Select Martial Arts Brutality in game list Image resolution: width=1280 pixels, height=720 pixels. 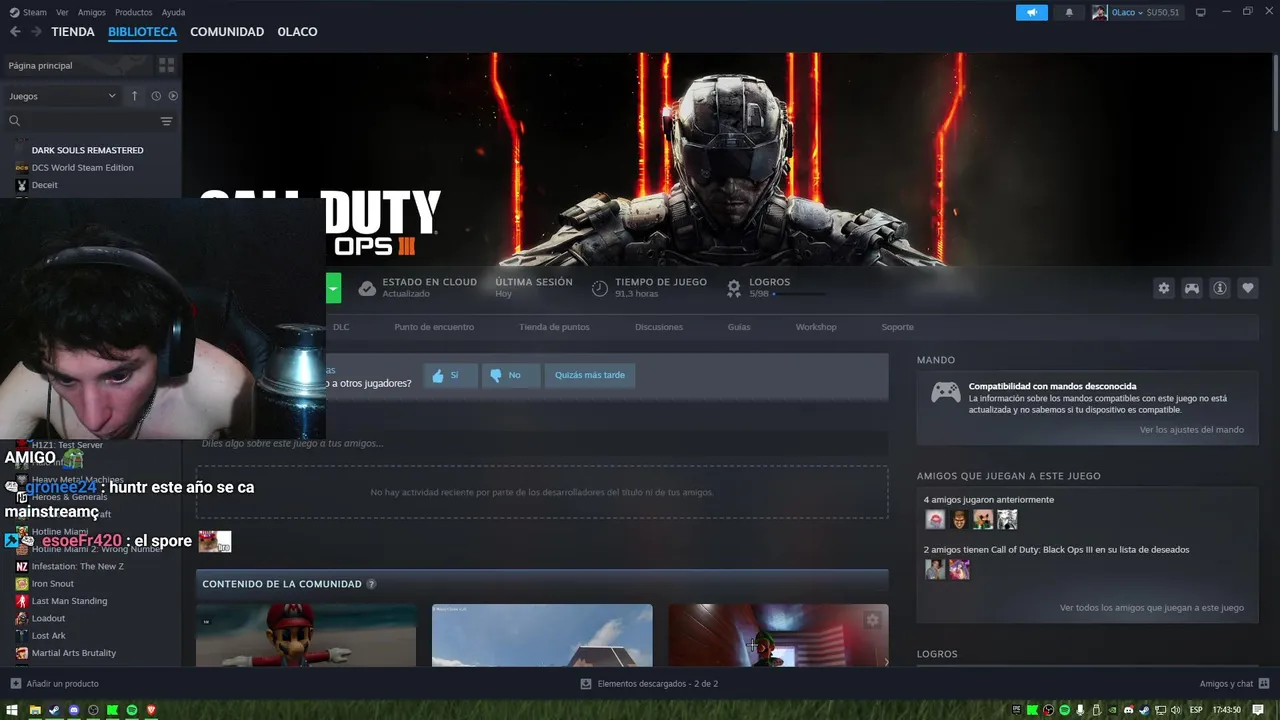click(x=73, y=653)
